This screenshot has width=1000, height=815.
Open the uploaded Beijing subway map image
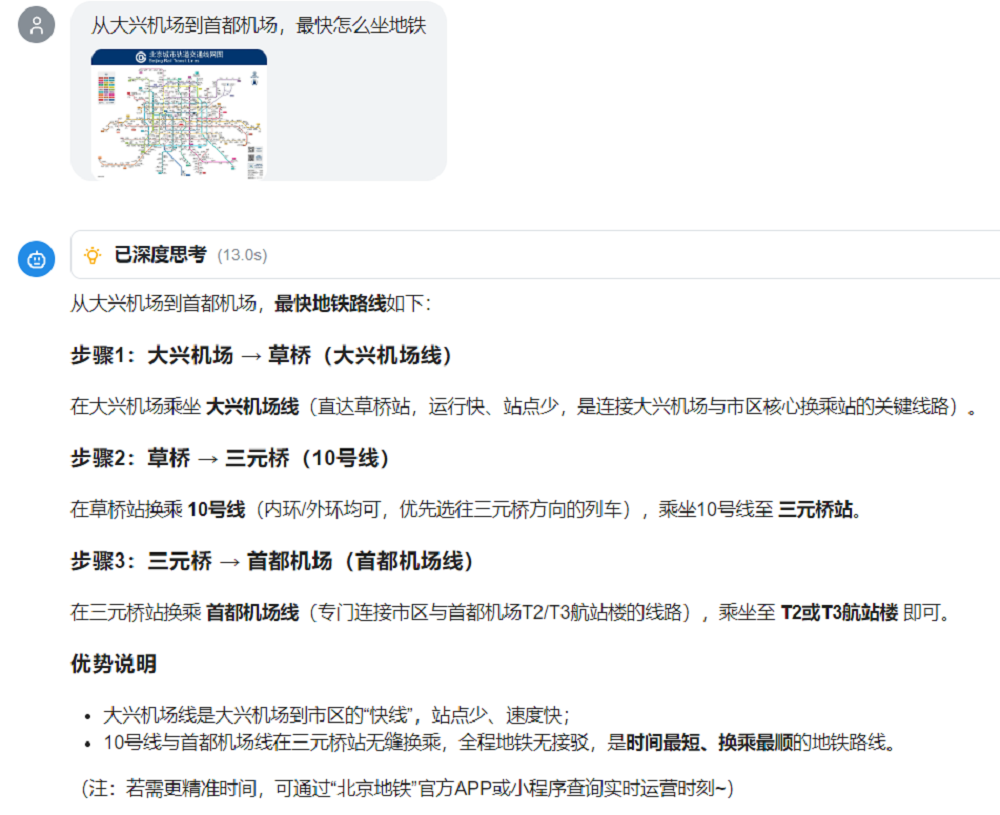coord(179,113)
